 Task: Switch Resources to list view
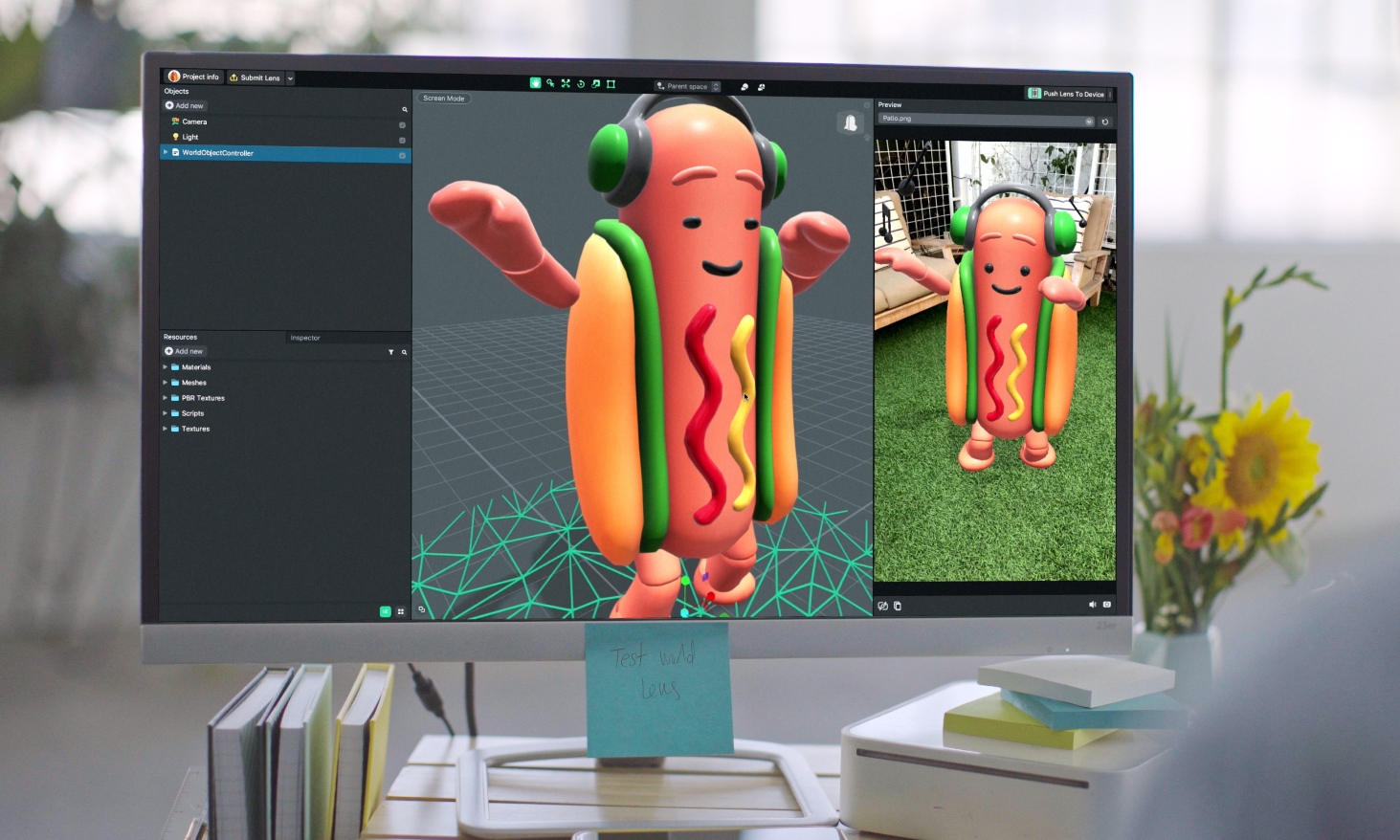click(x=386, y=611)
